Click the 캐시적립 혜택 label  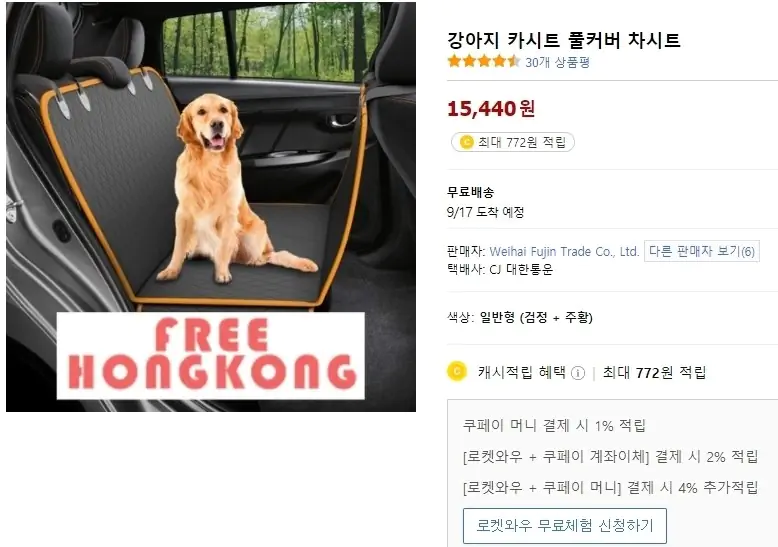pyautogui.click(x=521, y=372)
